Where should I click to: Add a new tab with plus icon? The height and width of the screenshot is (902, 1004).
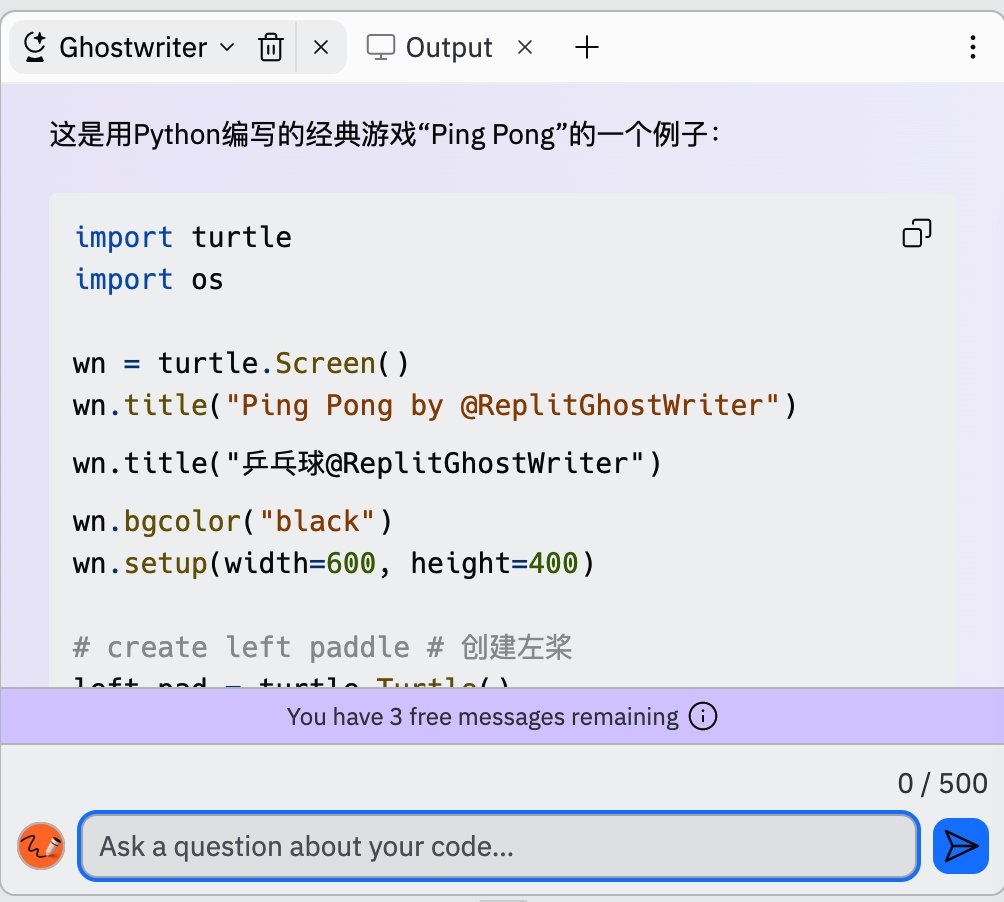(587, 47)
